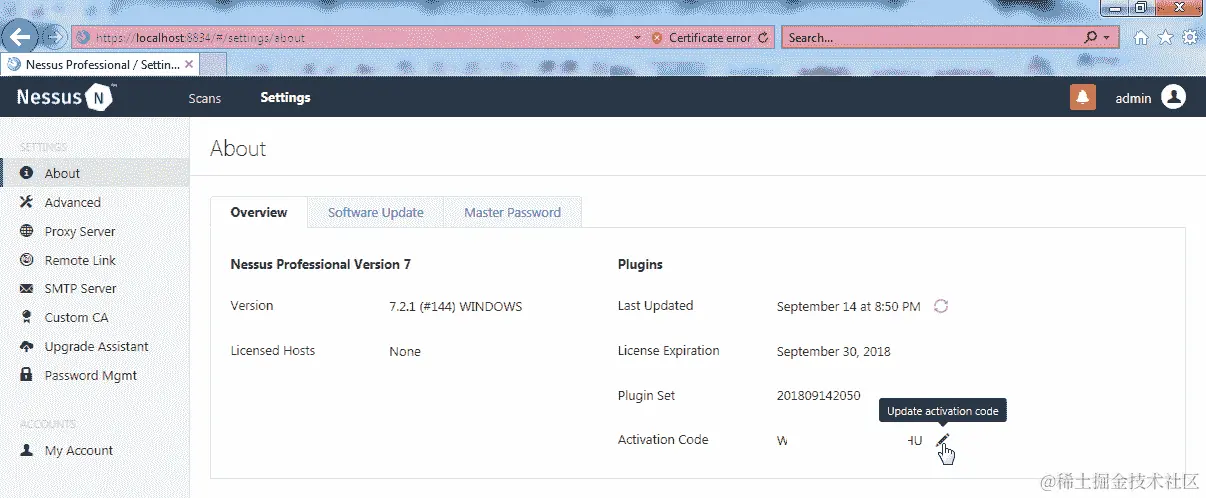Click the search magnifier icon
1206x498 pixels.
(x=1091, y=37)
